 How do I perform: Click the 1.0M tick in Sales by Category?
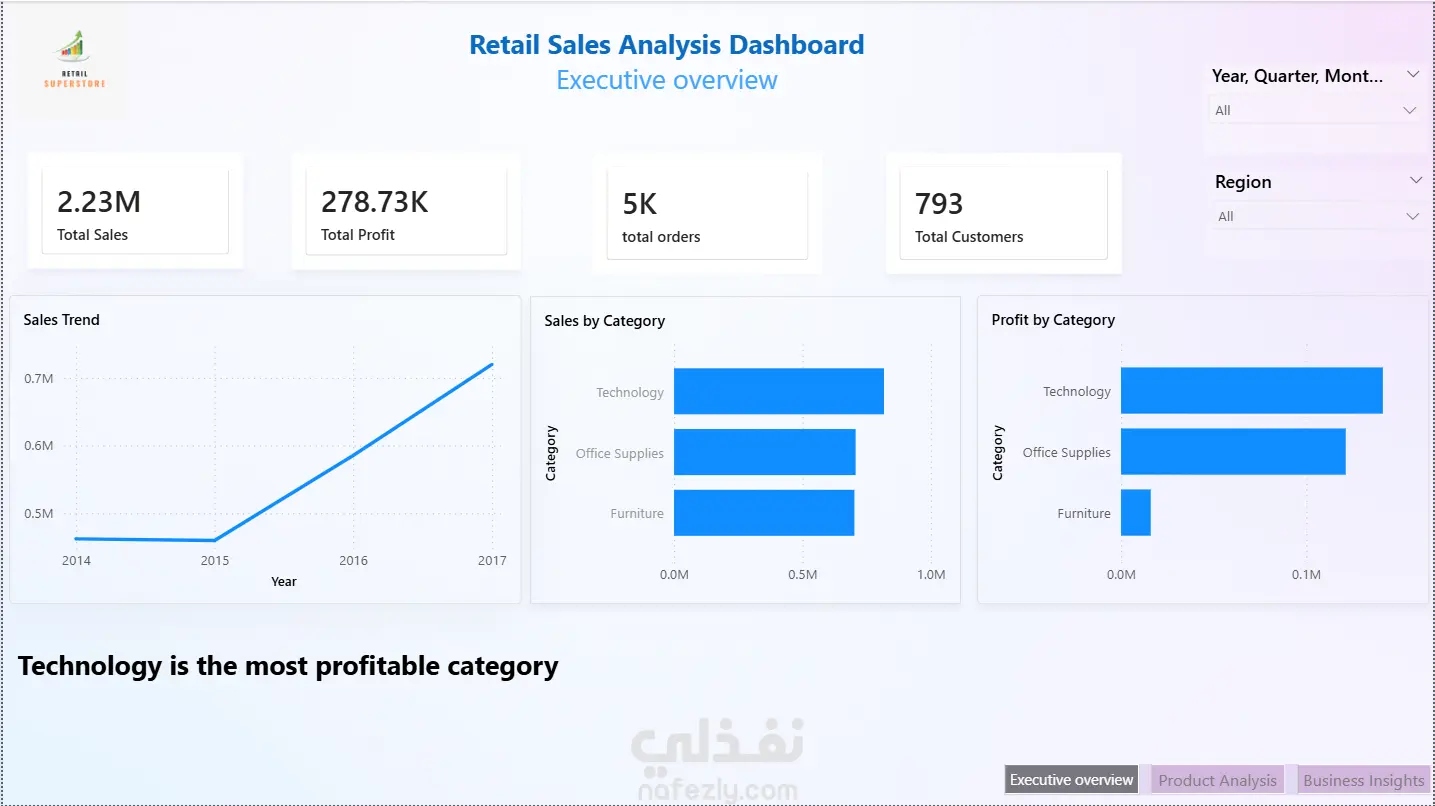pos(931,575)
